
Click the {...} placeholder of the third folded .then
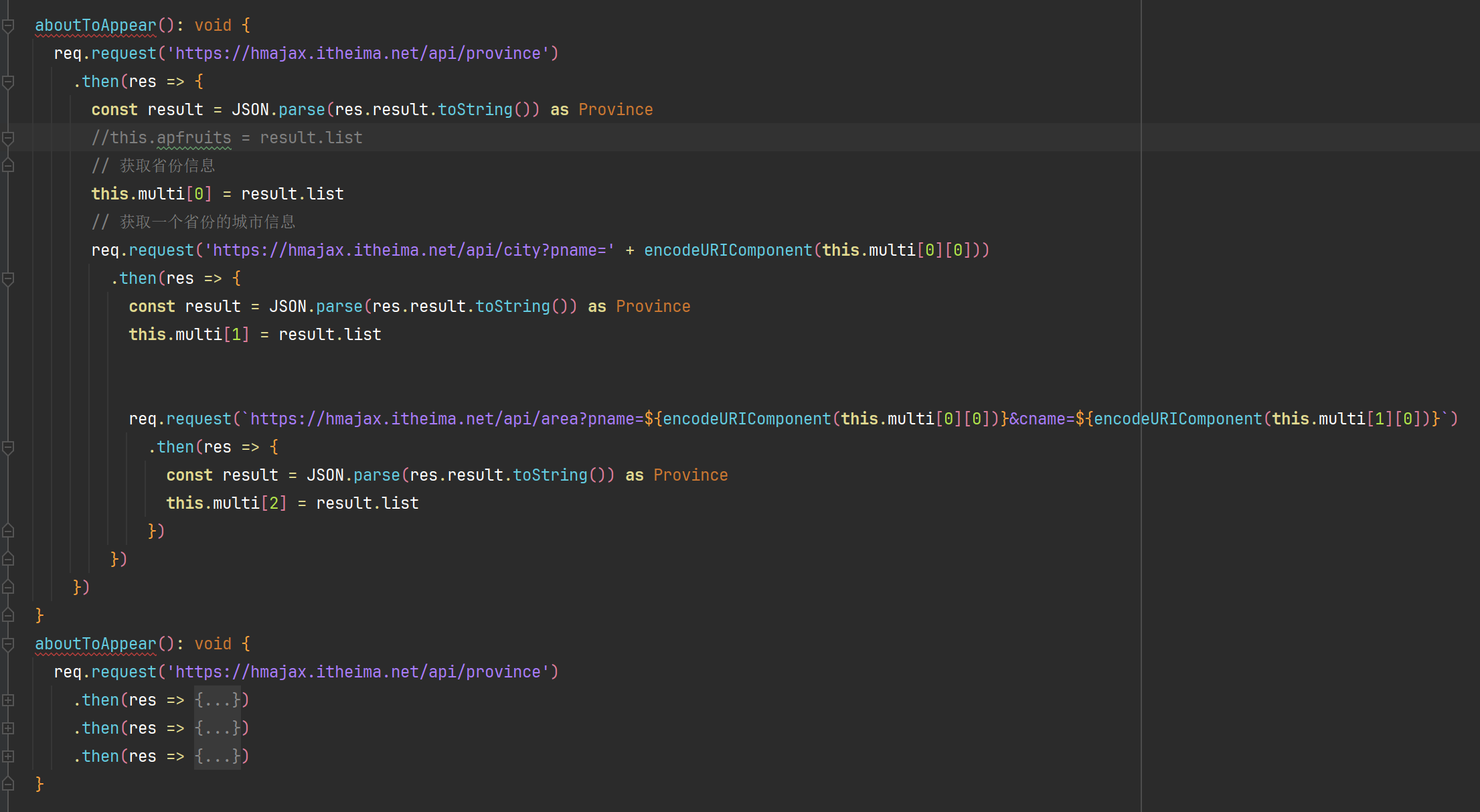(218, 756)
